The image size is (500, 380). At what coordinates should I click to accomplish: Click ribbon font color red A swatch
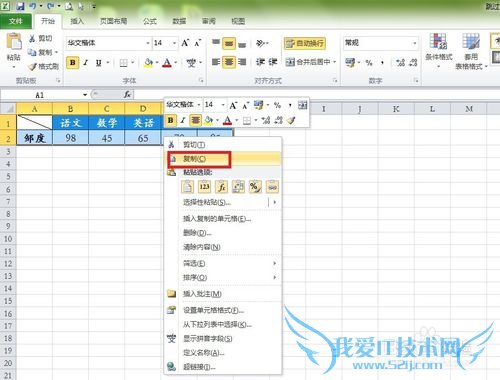167,63
